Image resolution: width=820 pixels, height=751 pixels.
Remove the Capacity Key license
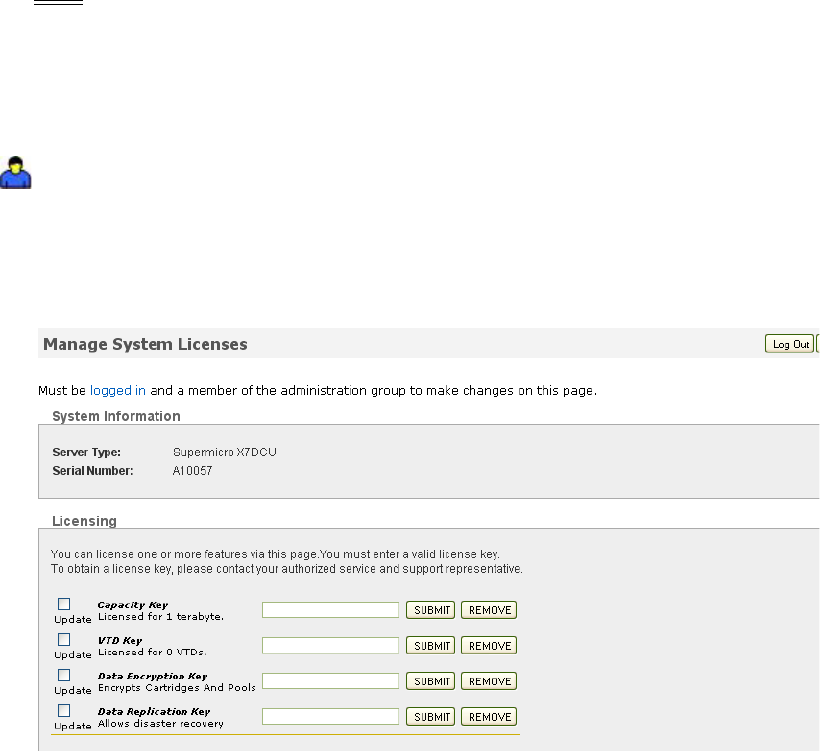[489, 610]
